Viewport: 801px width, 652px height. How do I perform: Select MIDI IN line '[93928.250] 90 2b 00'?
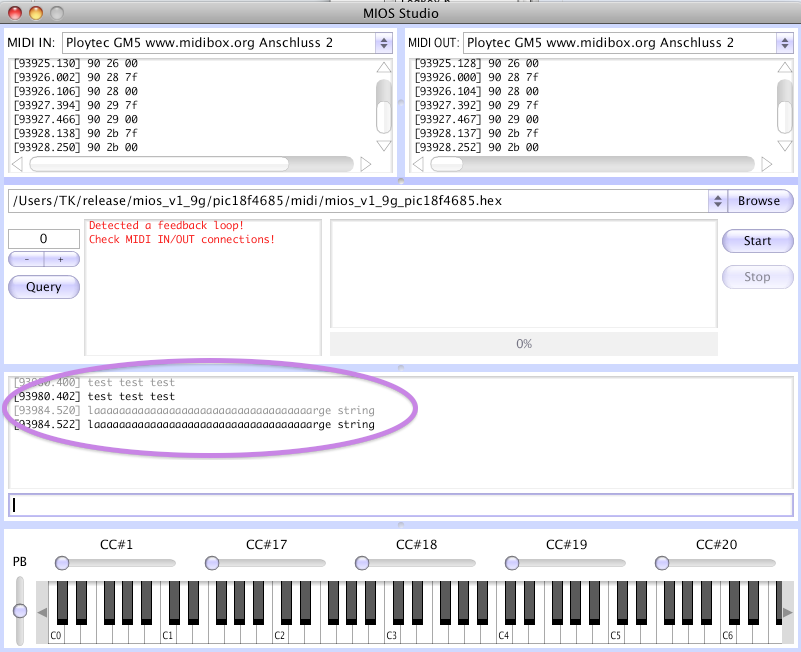tap(76, 147)
